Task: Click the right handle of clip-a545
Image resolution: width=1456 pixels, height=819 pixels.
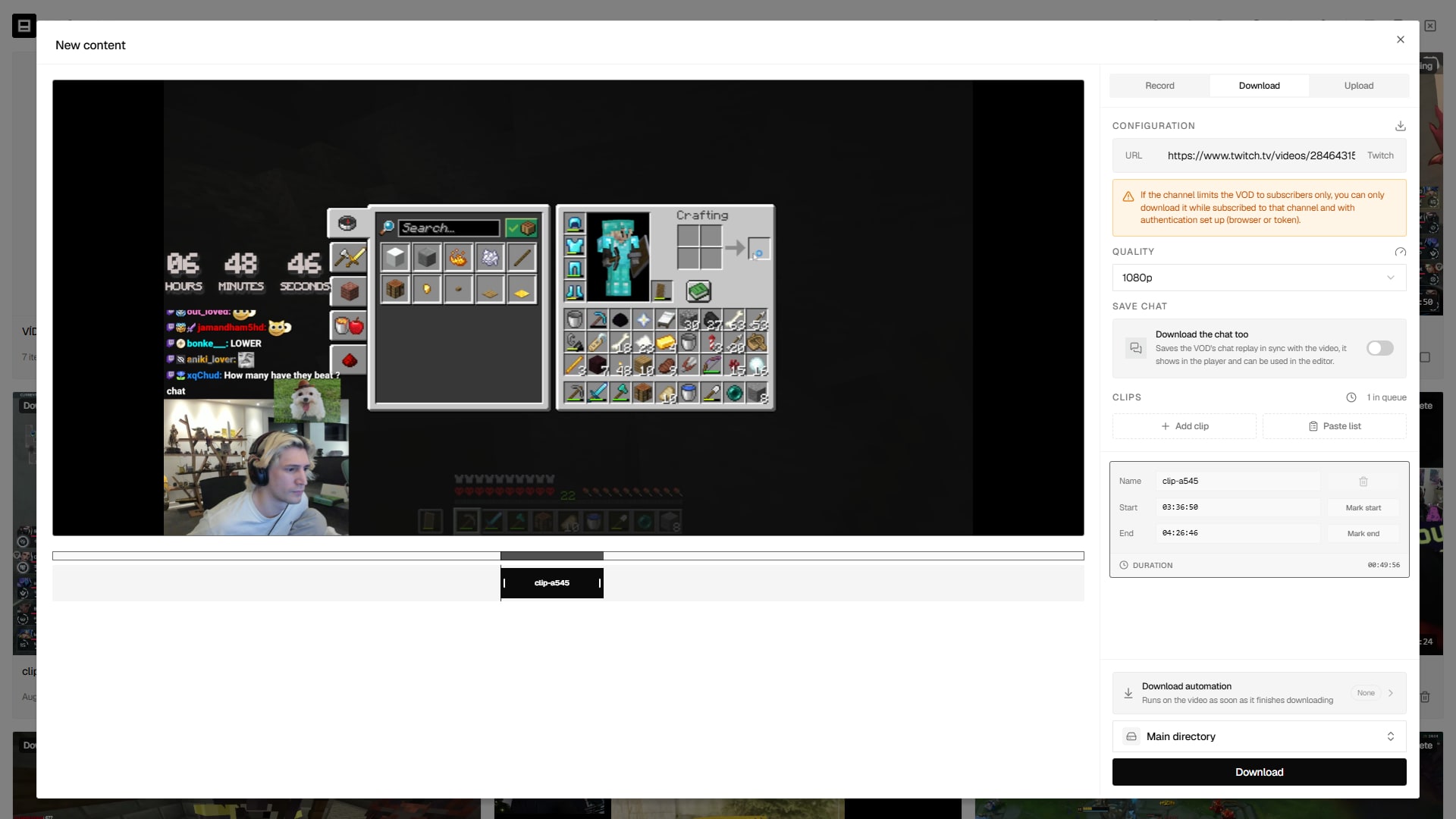Action: pyautogui.click(x=600, y=583)
